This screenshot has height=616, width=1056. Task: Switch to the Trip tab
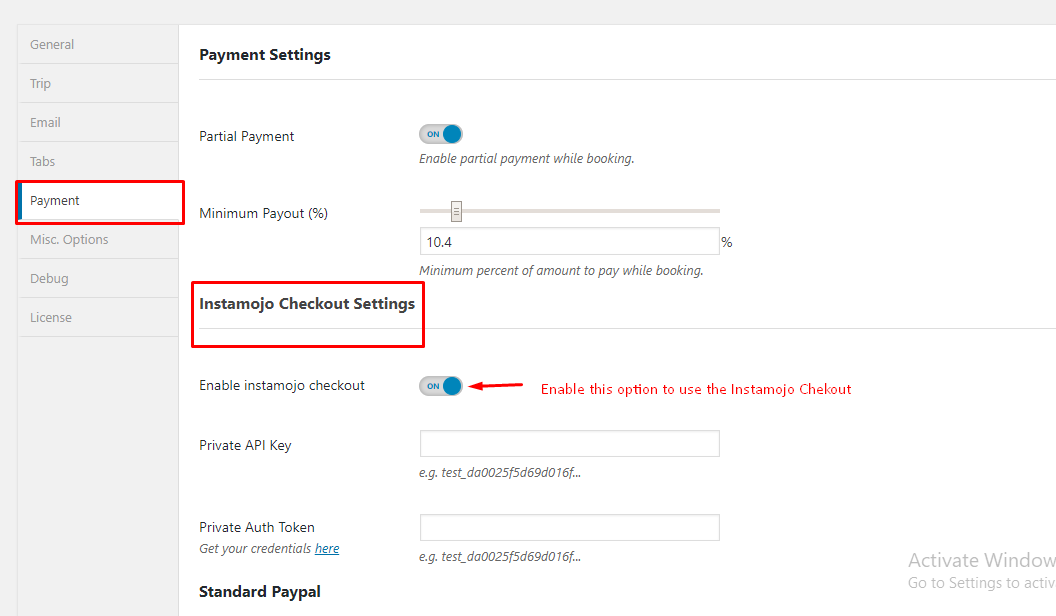pos(41,84)
